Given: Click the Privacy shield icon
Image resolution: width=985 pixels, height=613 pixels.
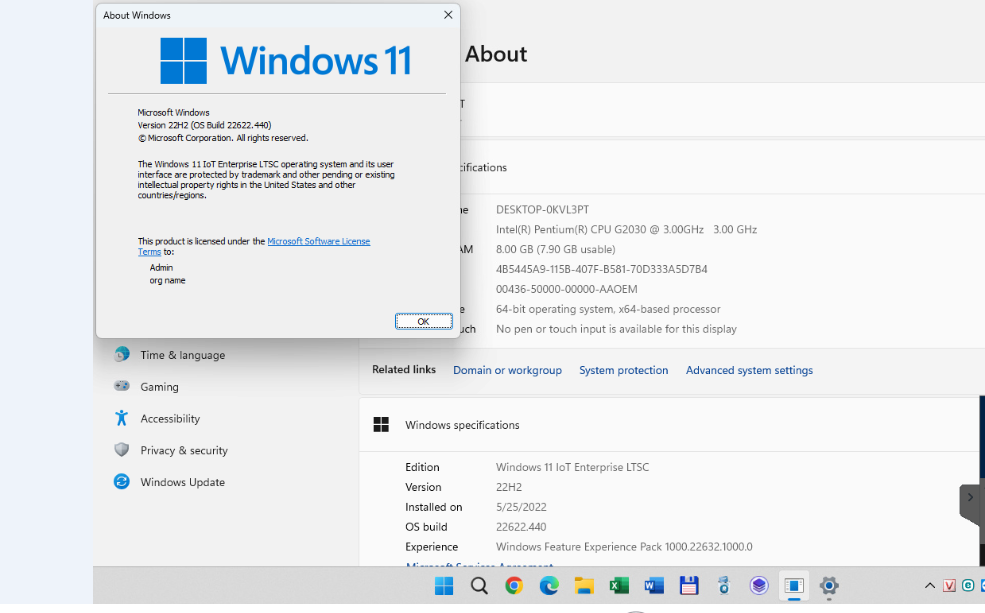Looking at the screenshot, I should (122, 450).
